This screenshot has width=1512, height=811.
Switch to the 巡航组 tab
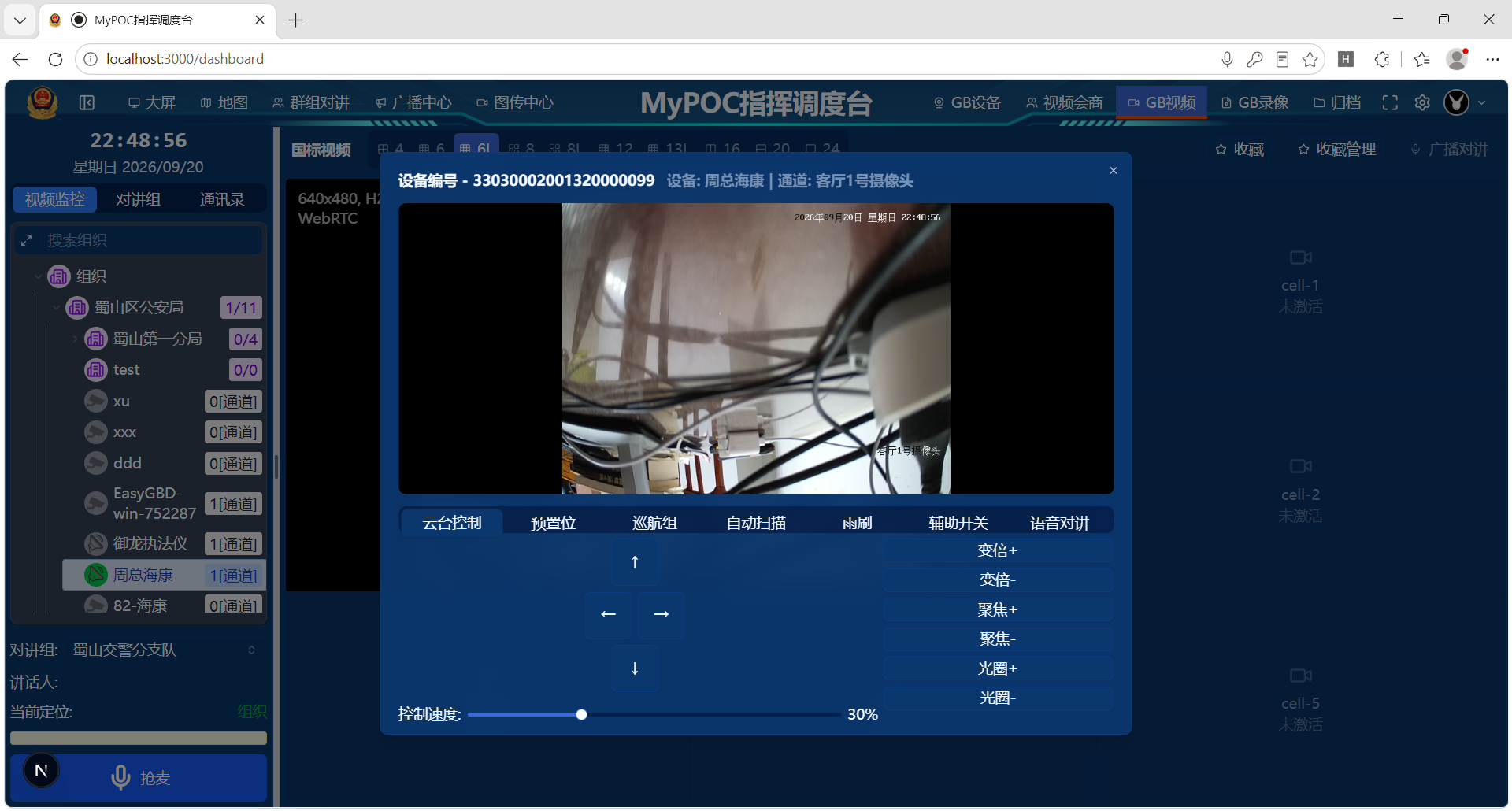[654, 523]
